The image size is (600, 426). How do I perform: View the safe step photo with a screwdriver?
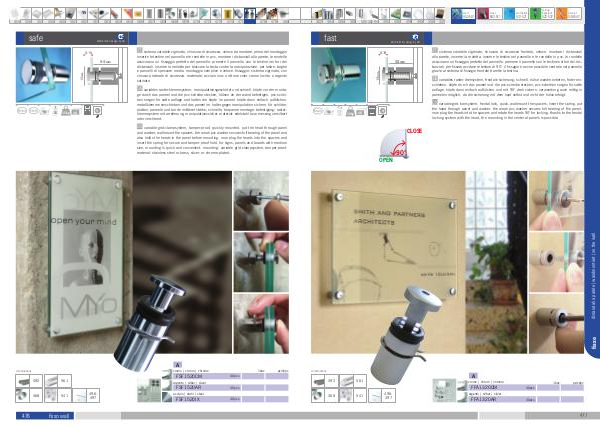tap(261, 201)
